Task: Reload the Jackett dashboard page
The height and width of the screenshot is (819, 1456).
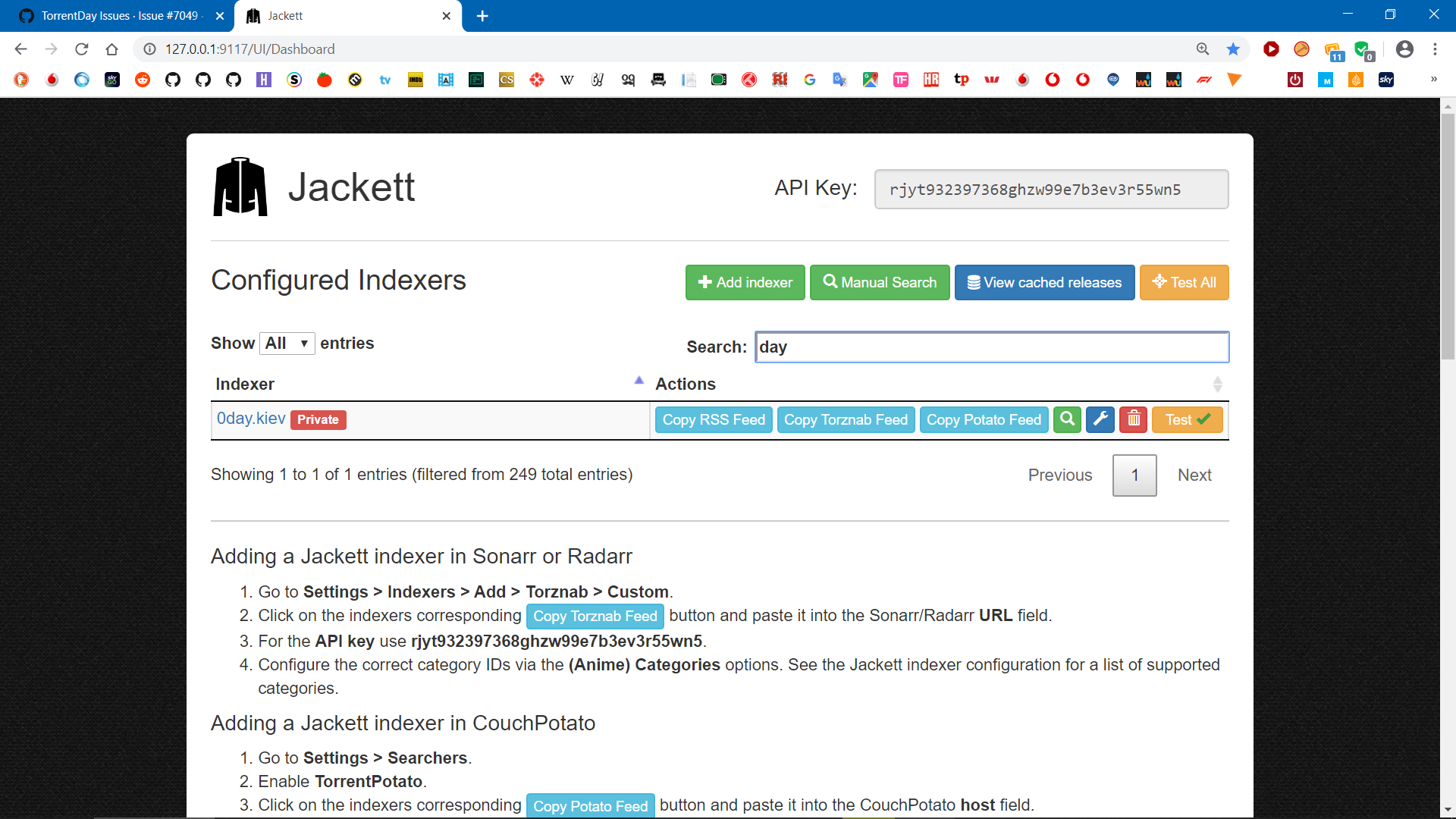Action: pos(81,49)
